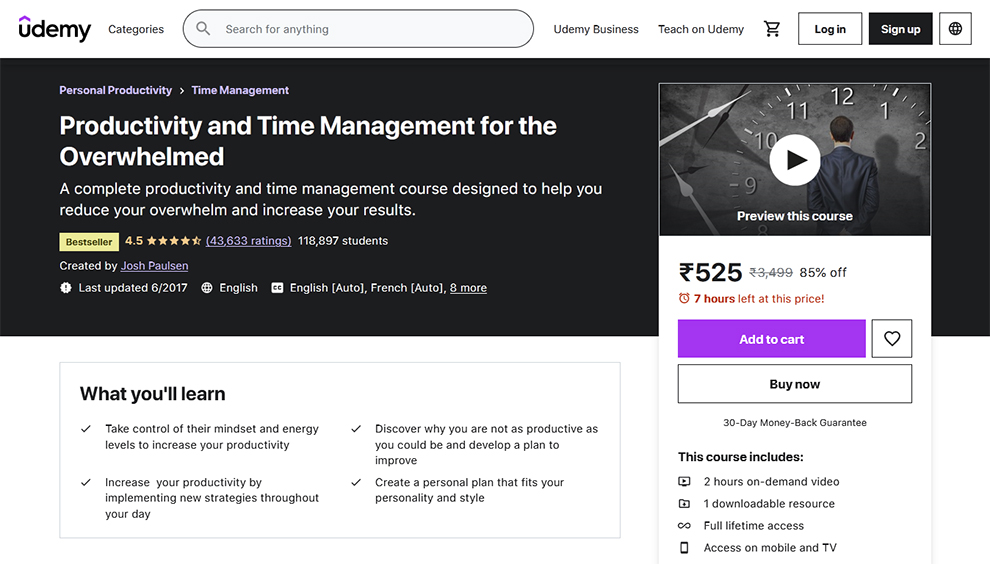Click the Log in button

point(830,29)
